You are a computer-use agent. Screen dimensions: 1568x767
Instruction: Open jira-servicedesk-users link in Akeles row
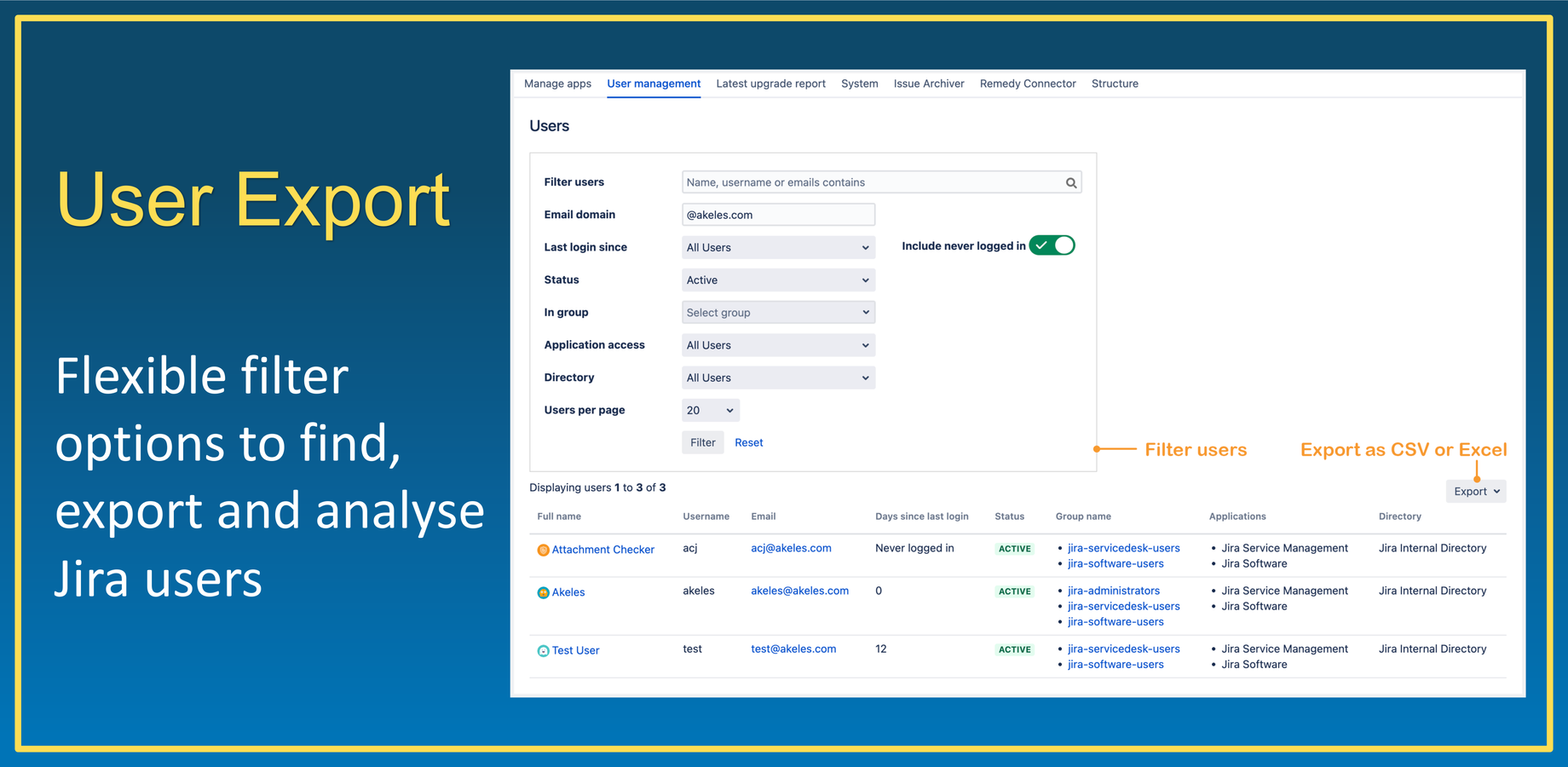(x=1123, y=606)
